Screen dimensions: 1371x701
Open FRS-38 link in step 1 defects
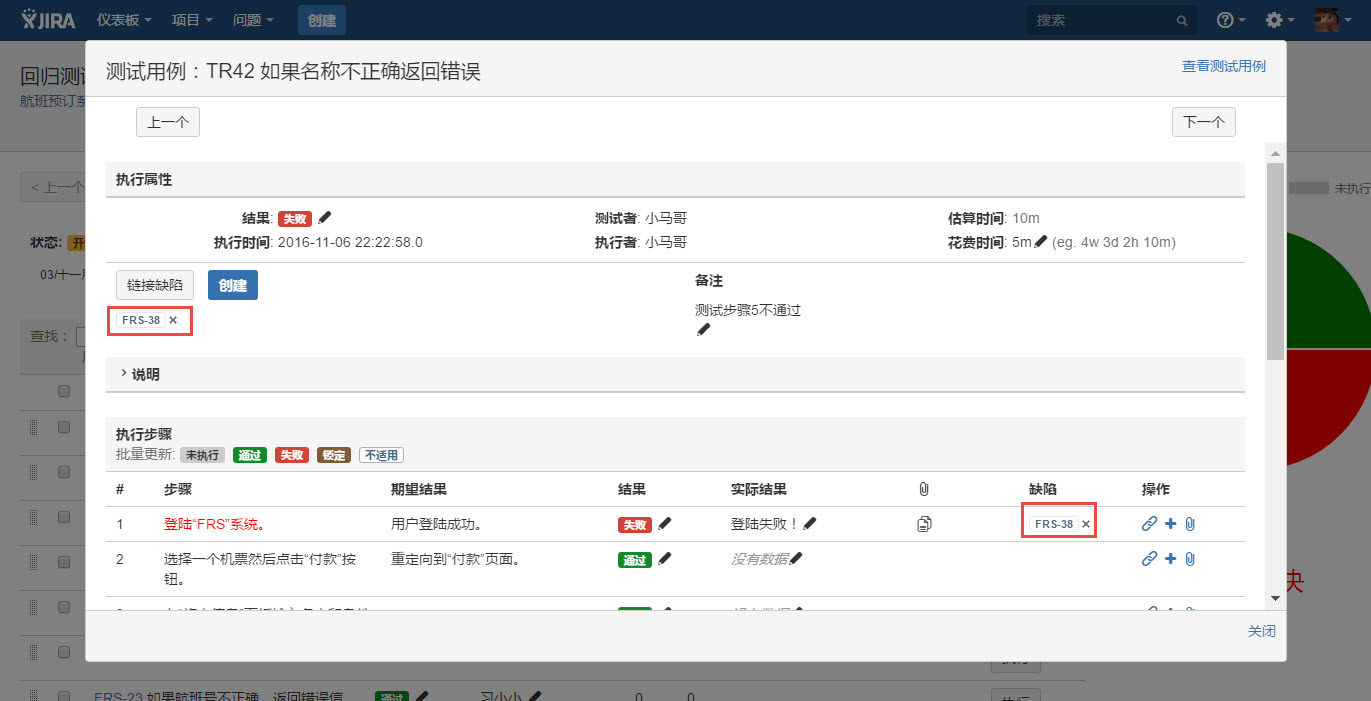(x=1054, y=524)
